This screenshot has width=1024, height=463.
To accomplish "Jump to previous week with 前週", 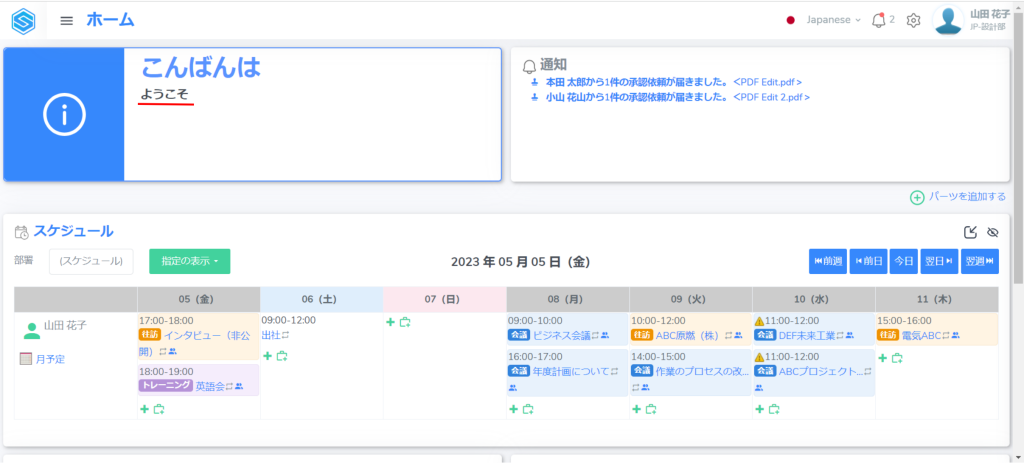I will coord(828,261).
